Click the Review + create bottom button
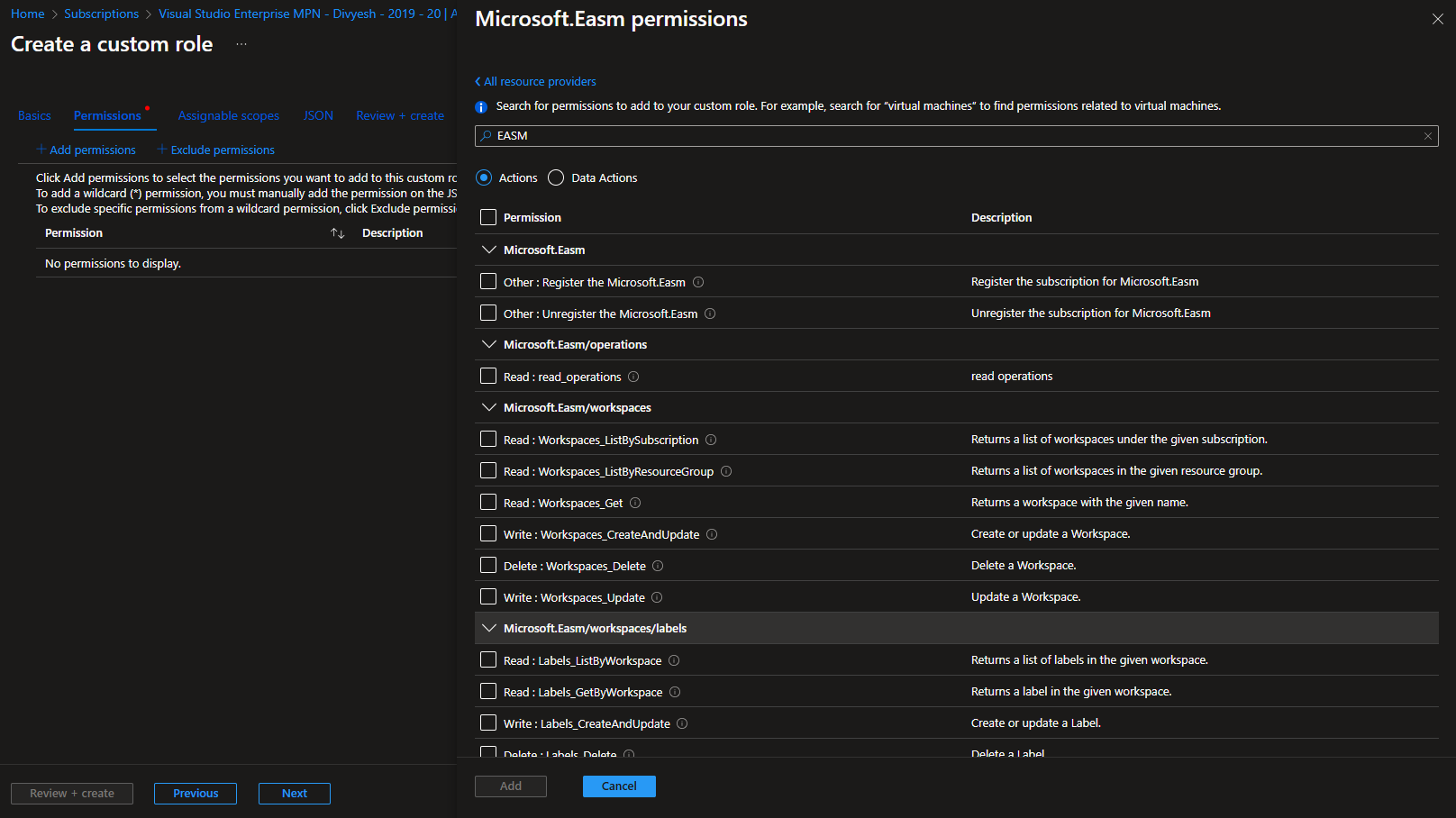 (72, 794)
